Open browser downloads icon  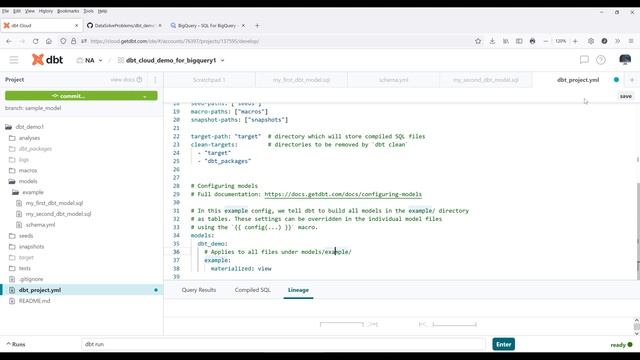click(492, 41)
